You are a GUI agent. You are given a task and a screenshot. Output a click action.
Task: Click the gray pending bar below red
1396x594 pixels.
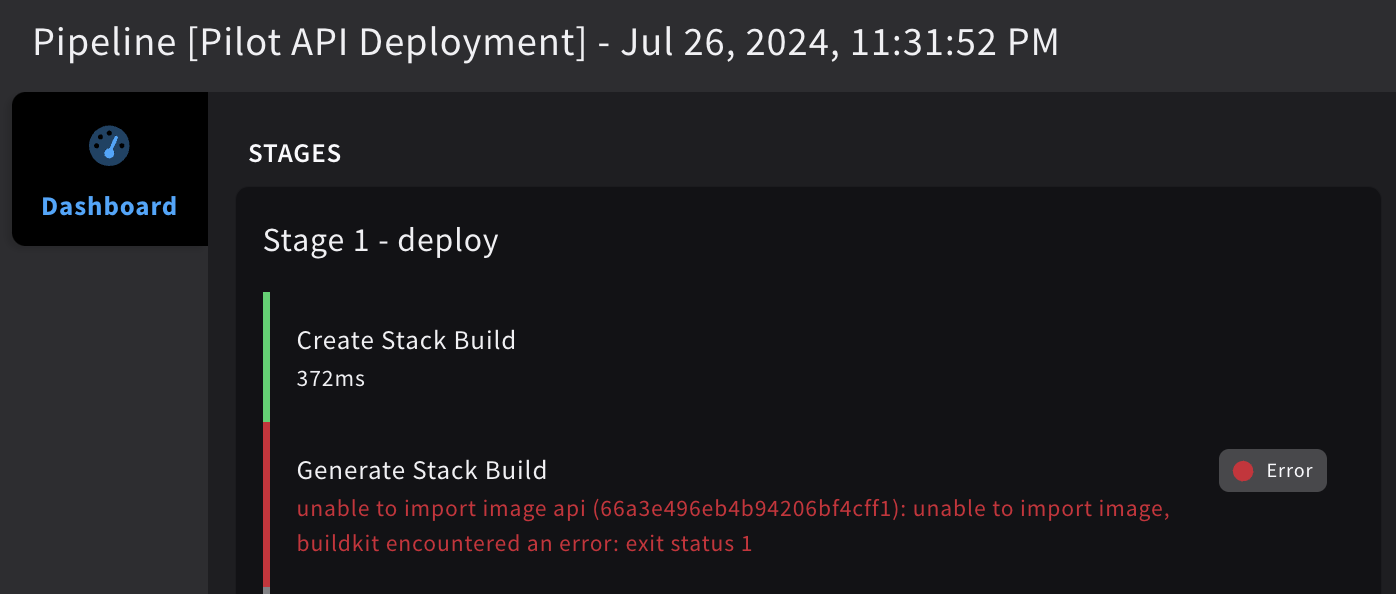pos(267,590)
